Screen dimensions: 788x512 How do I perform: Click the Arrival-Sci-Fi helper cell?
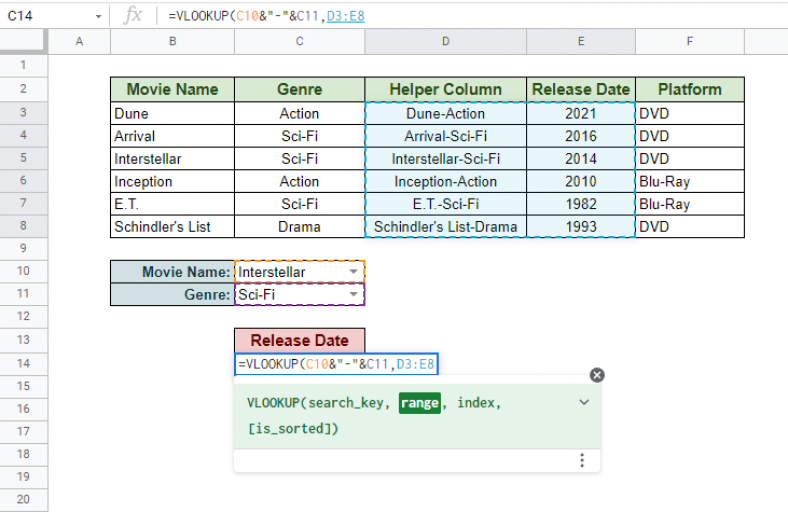446,136
